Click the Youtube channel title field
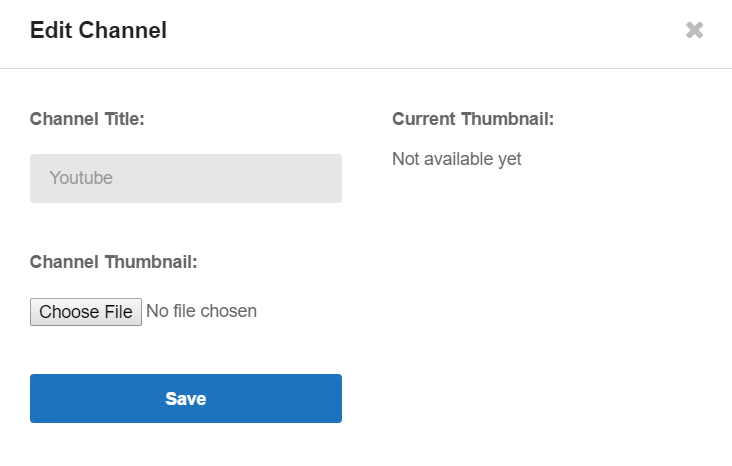Image resolution: width=732 pixels, height=466 pixels. 186,178
